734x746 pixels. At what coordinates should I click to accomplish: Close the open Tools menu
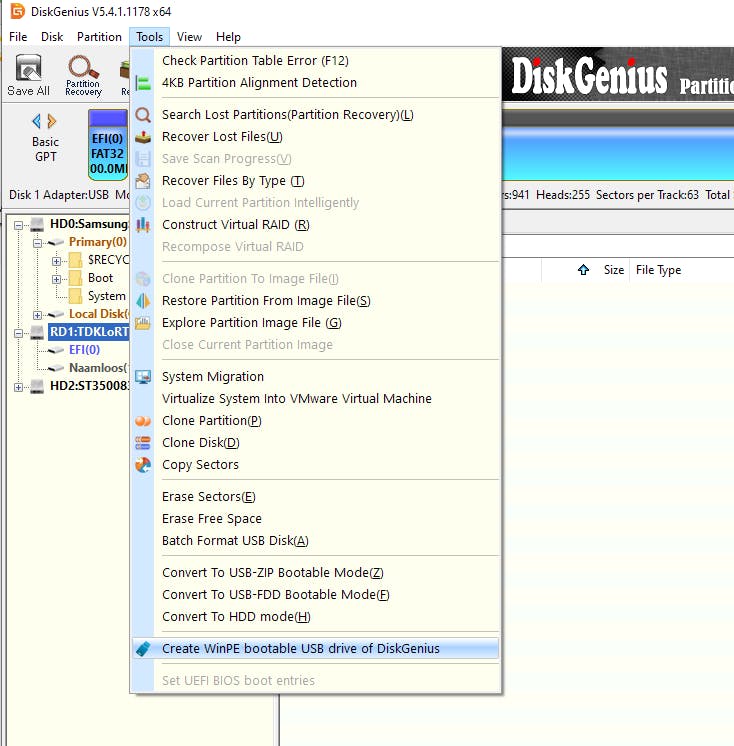click(x=149, y=37)
